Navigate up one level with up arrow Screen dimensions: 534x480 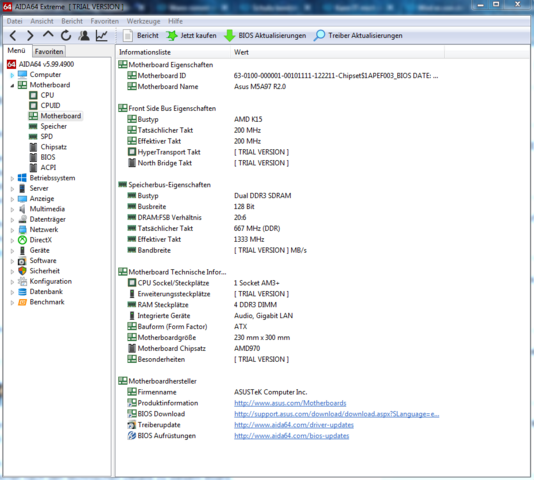tap(48, 35)
